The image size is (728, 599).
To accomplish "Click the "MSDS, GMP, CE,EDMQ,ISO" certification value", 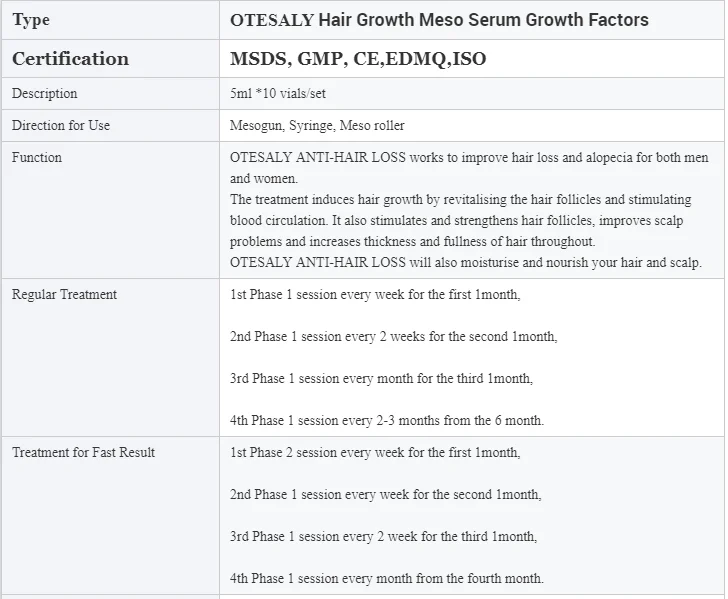I will click(x=358, y=59).
